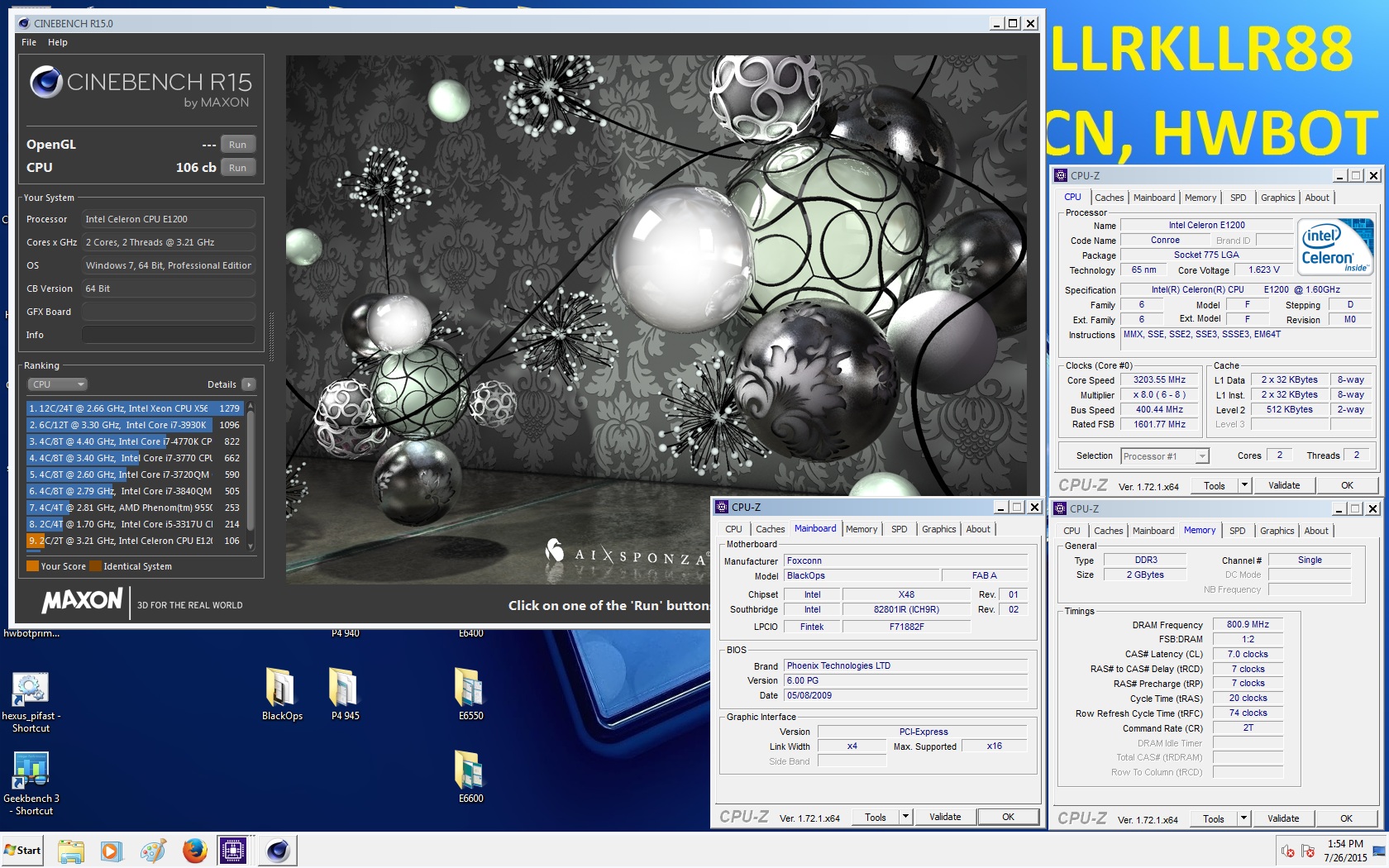Open the Ranking CPU dropdown
The height and width of the screenshot is (868, 1389).
point(56,384)
